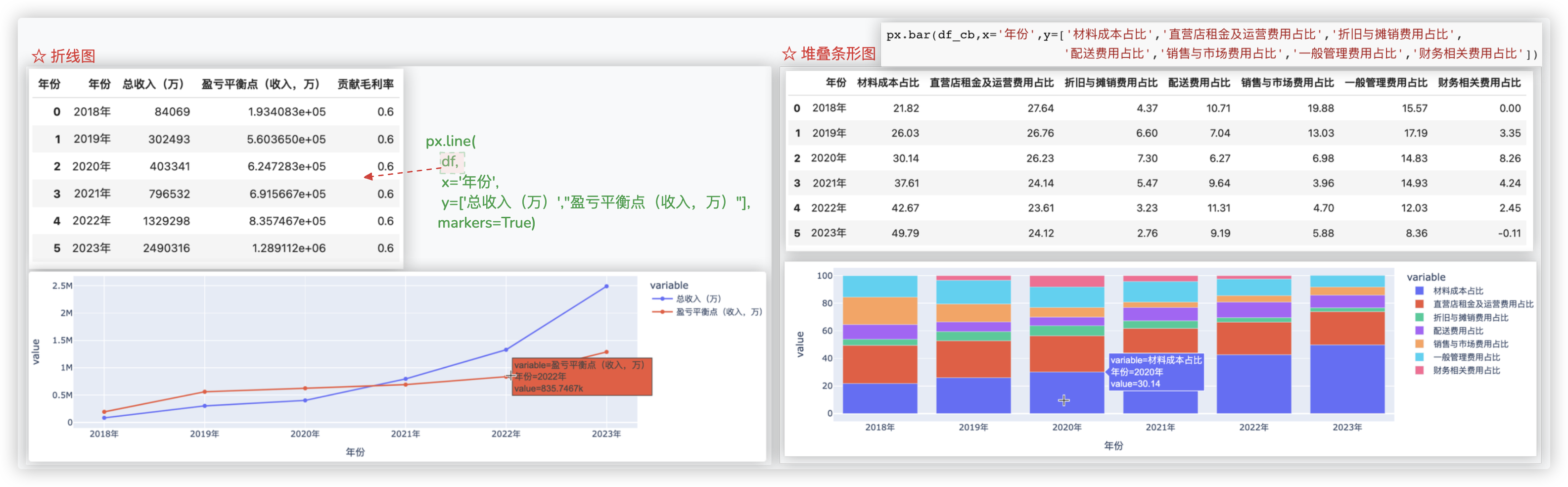Image resolution: width=1568 pixels, height=487 pixels.
Task: Toggle 材料成本占比 trace in bar chart legend
Action: (1458, 291)
